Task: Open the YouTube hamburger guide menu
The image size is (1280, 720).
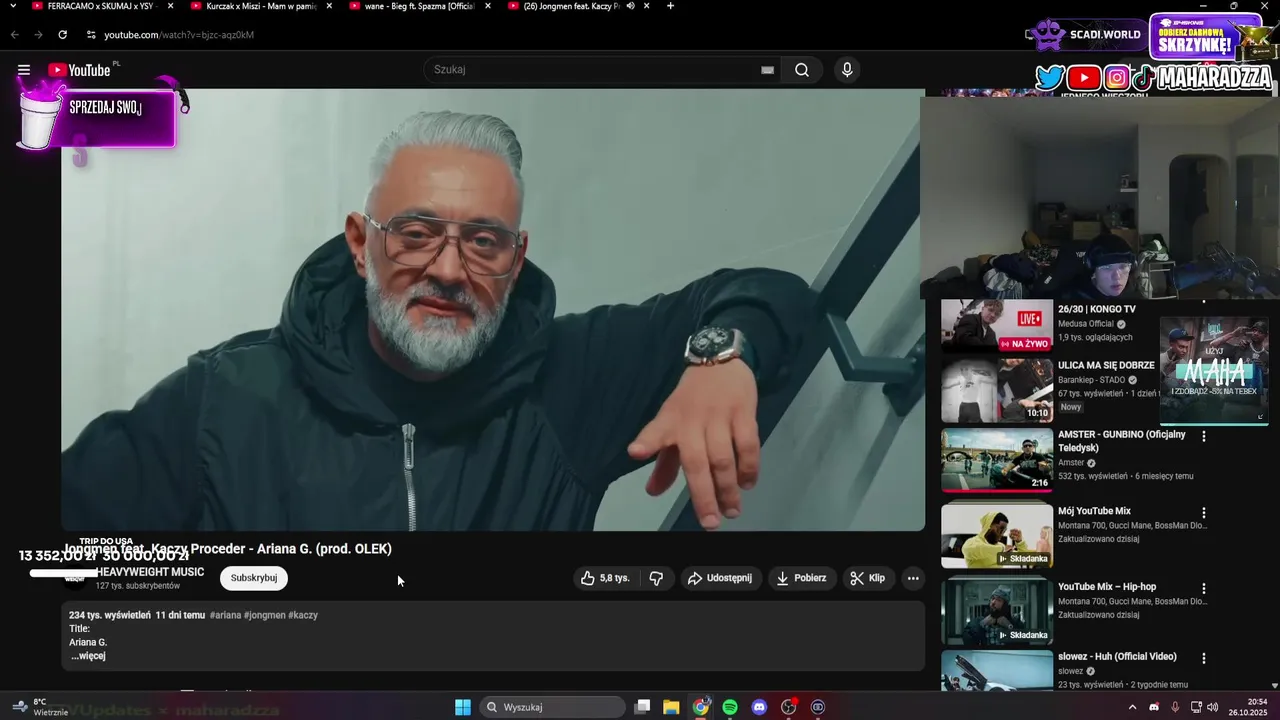Action: click(x=24, y=70)
